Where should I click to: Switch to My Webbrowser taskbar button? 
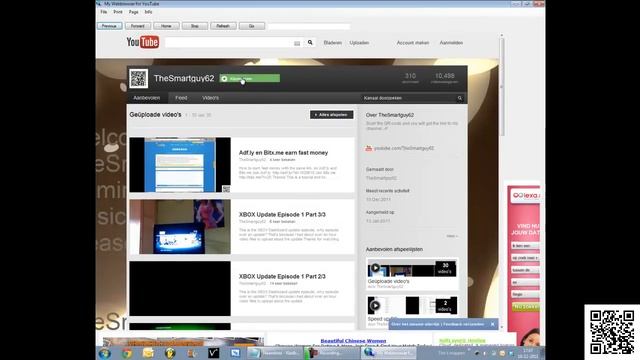point(388,353)
